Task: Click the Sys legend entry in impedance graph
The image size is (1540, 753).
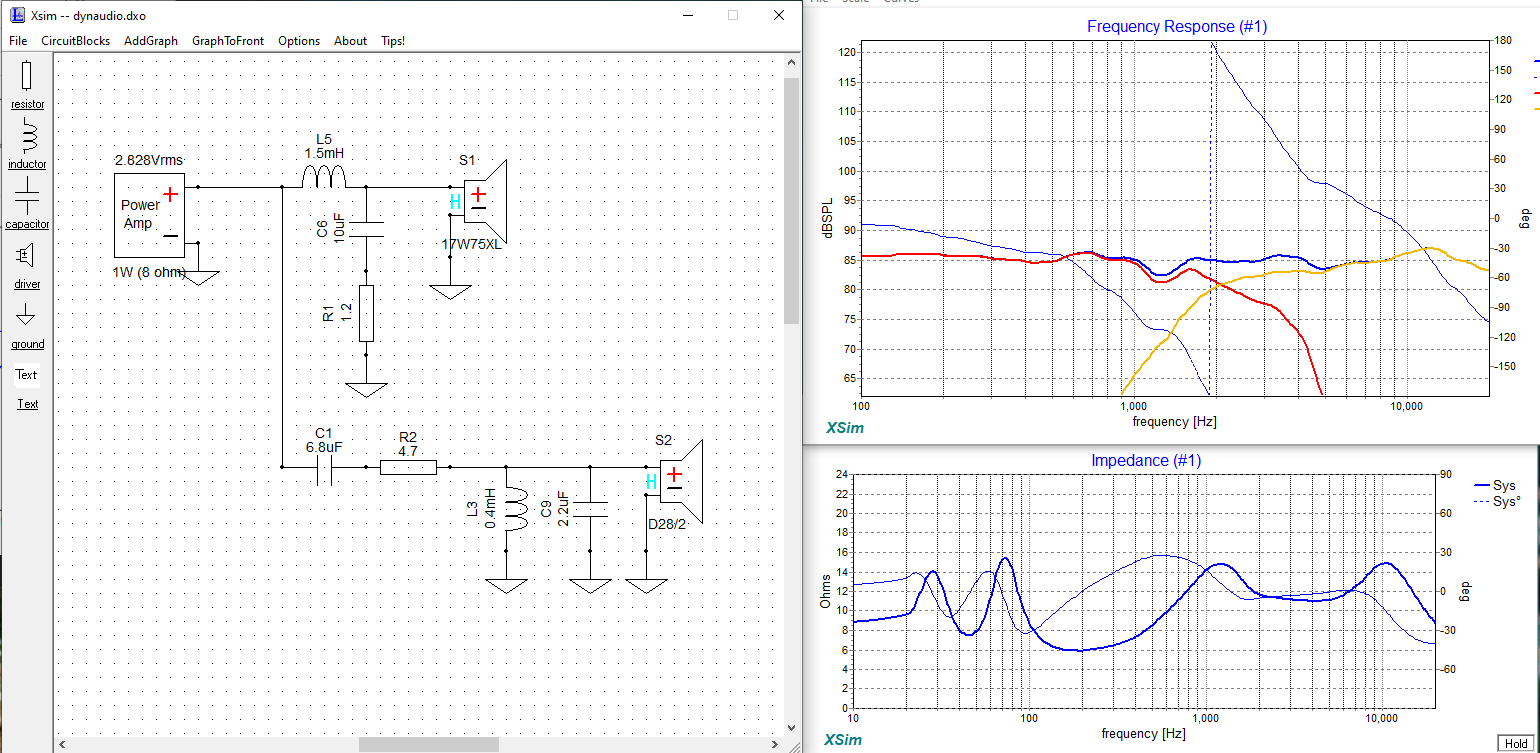Action: 1495,485
